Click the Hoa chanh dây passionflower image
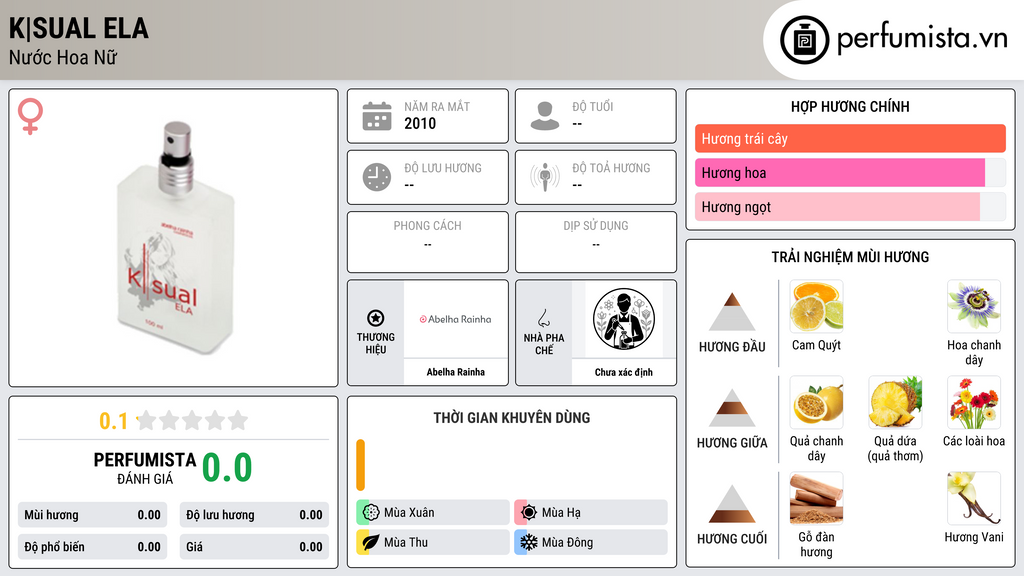Image resolution: width=1024 pixels, height=576 pixels. 974,306
